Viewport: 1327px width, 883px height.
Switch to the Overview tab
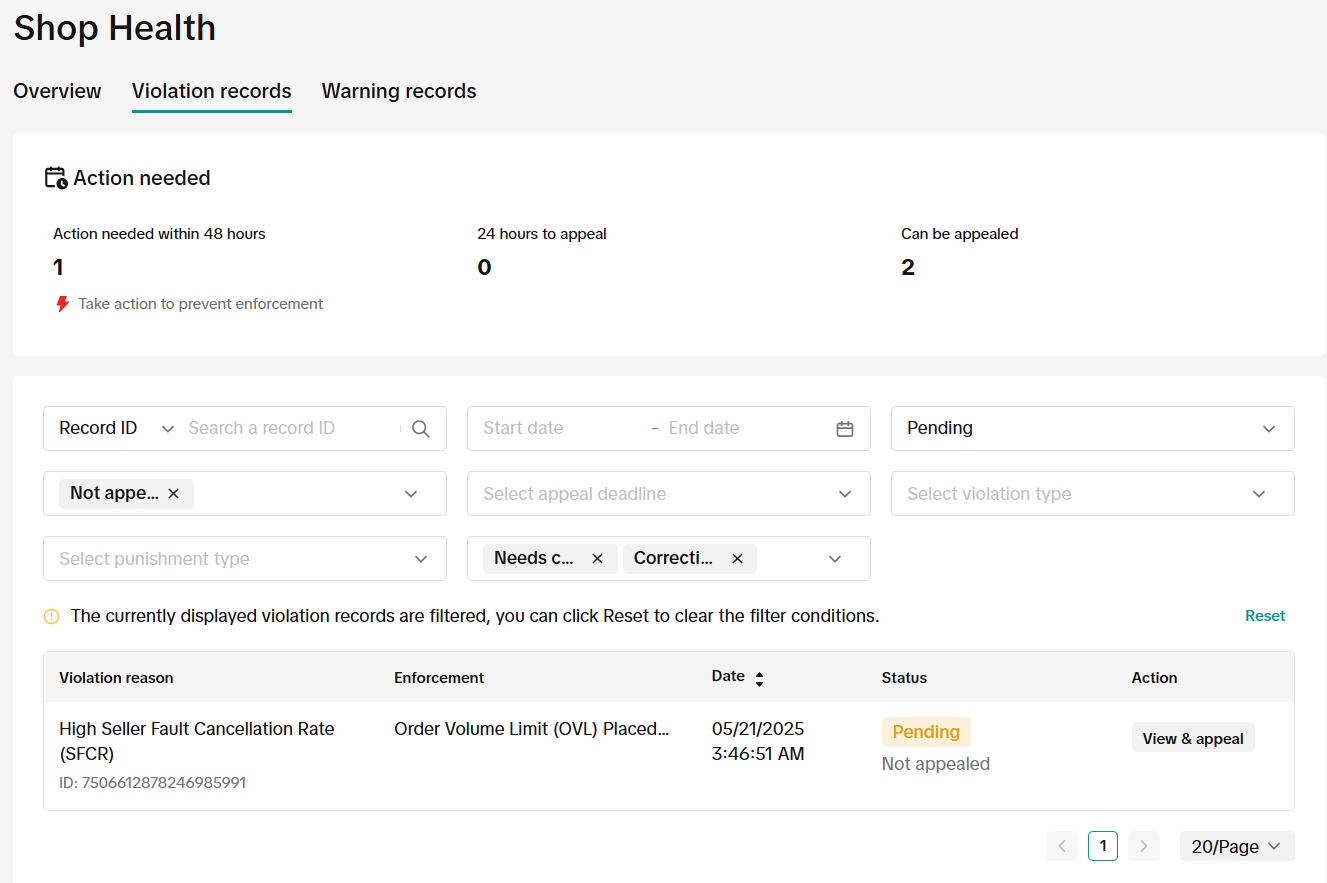pos(57,91)
